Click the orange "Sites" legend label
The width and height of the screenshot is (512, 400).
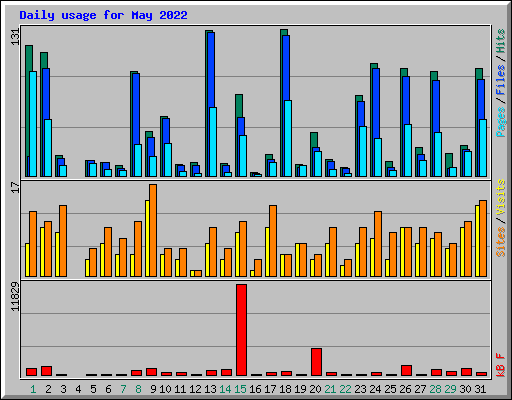pos(500,242)
